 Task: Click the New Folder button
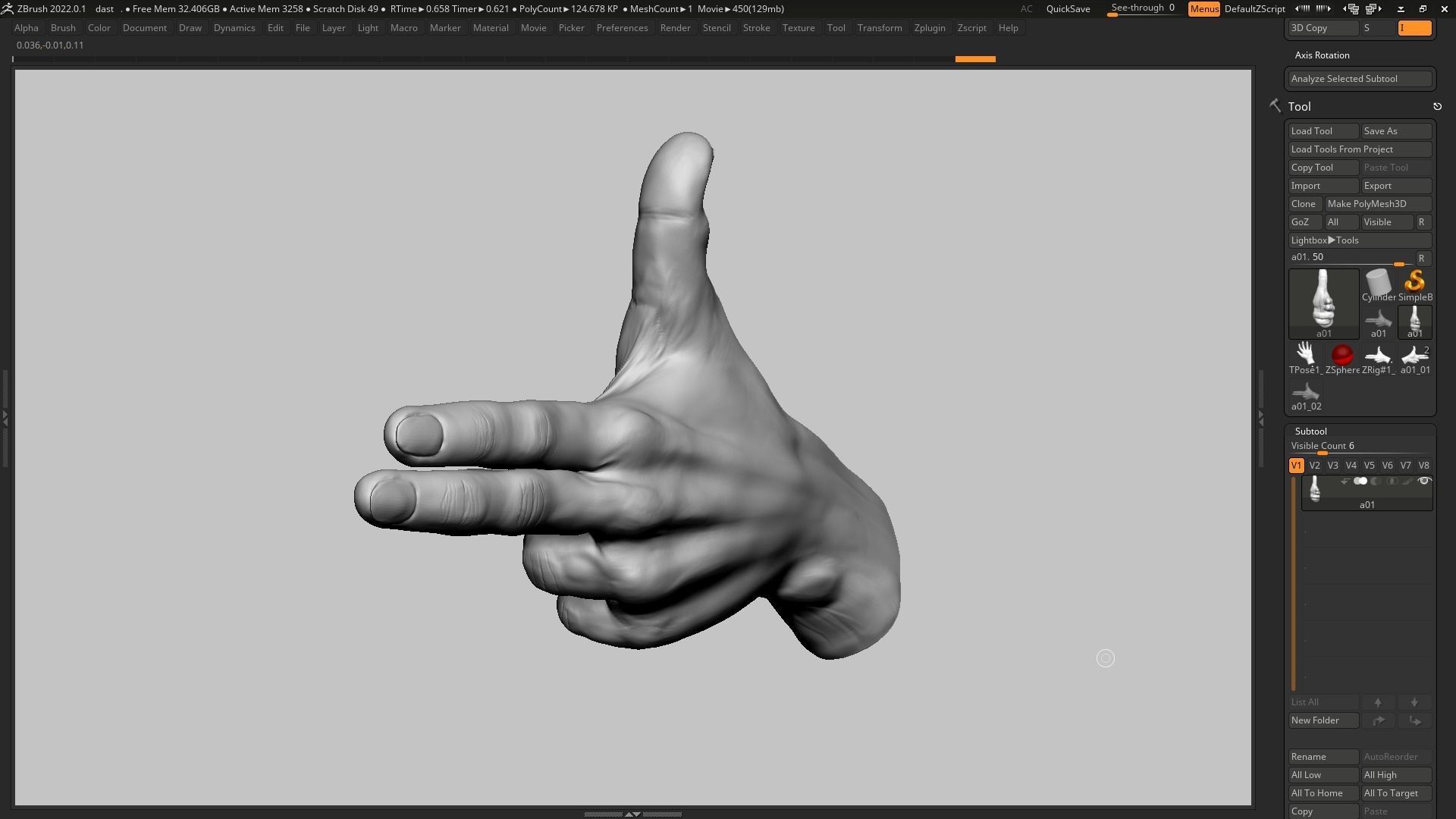[x=1323, y=720]
